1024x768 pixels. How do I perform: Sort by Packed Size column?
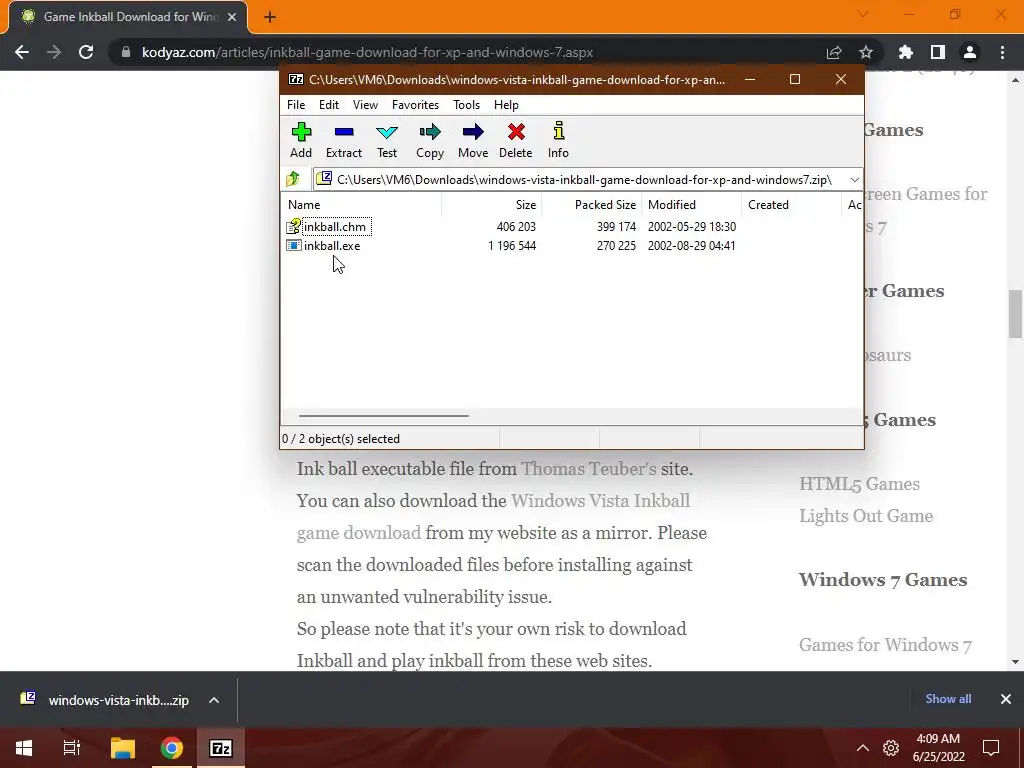tap(592, 204)
